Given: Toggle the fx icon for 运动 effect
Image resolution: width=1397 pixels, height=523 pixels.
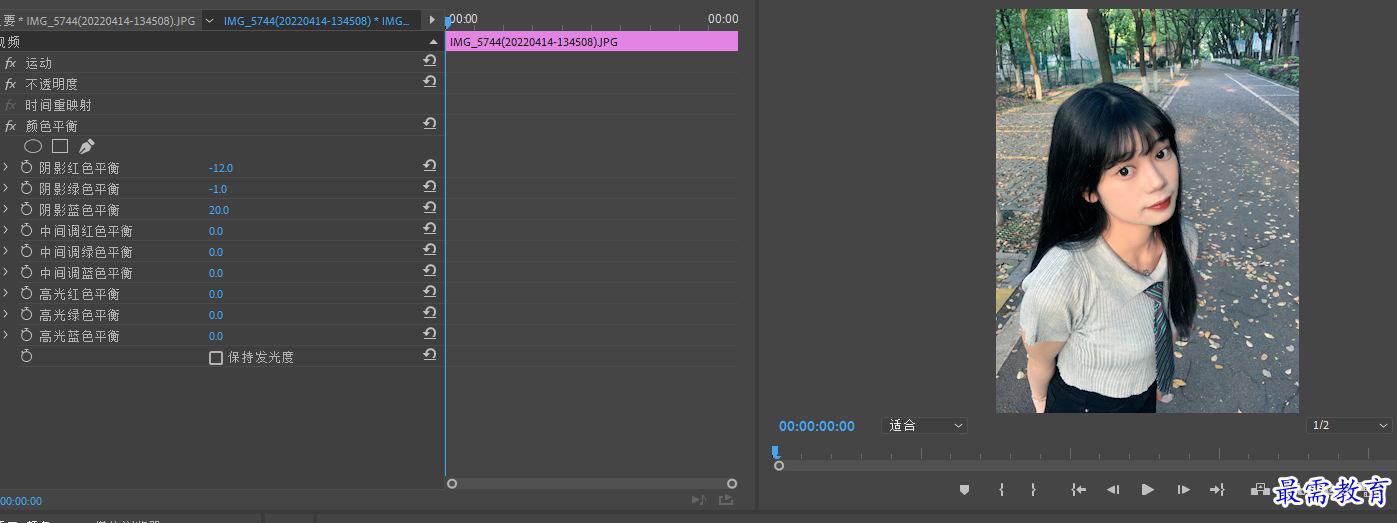Looking at the screenshot, I should point(11,63).
